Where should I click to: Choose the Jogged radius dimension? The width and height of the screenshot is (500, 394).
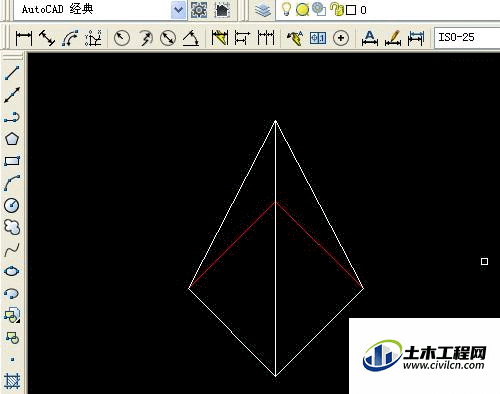pyautogui.click(x=145, y=38)
